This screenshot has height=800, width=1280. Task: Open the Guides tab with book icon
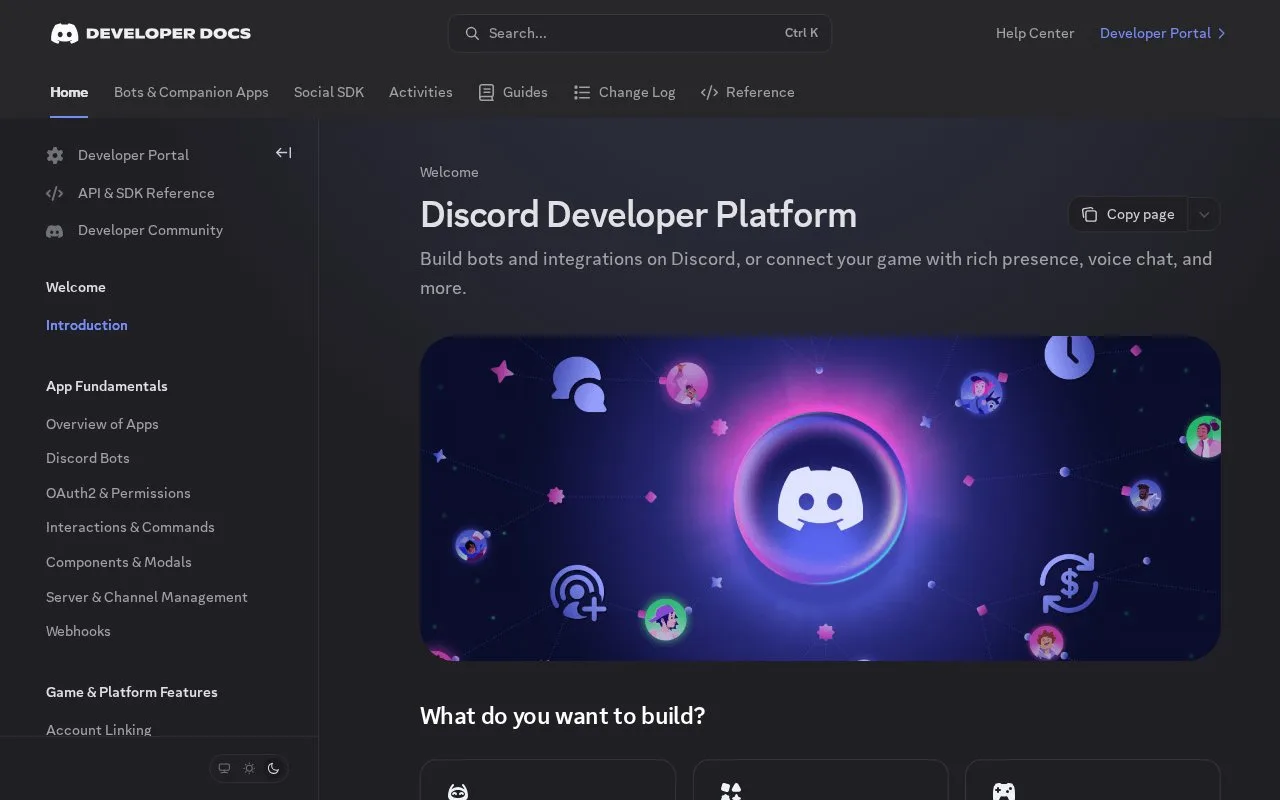513,92
